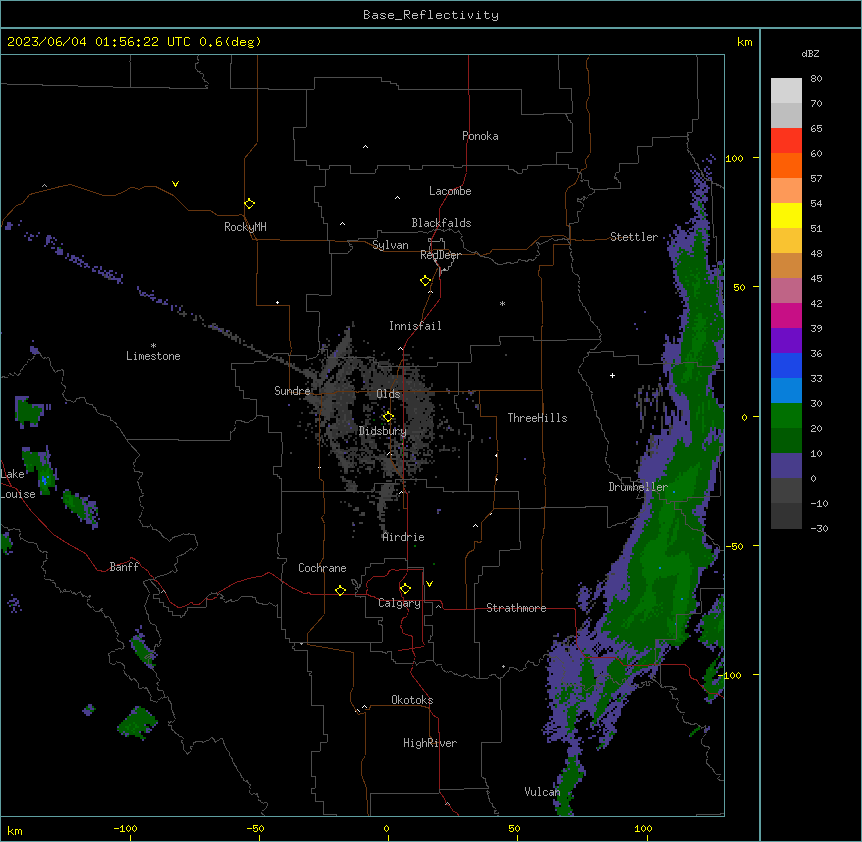Click the Lake Louise label
This screenshot has height=842, width=862.
click(18, 484)
